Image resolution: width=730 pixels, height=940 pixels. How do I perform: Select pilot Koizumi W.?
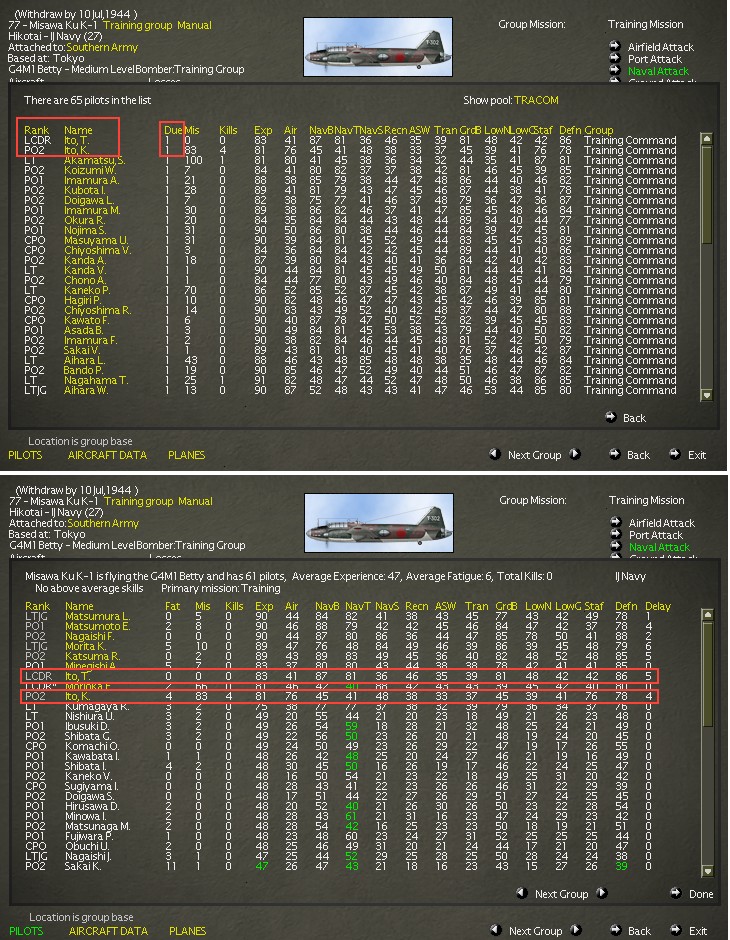click(90, 170)
